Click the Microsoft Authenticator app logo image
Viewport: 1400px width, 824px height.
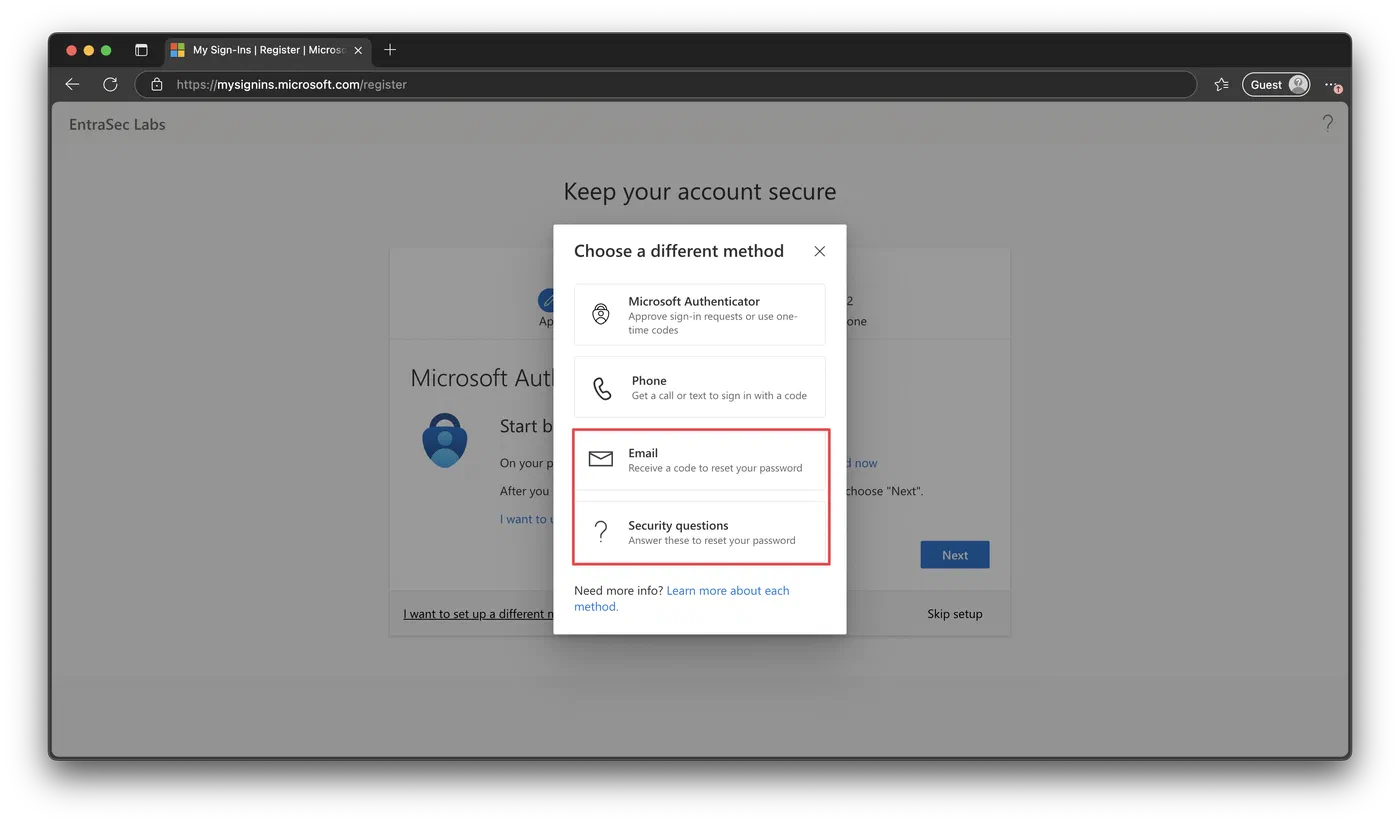(445, 440)
